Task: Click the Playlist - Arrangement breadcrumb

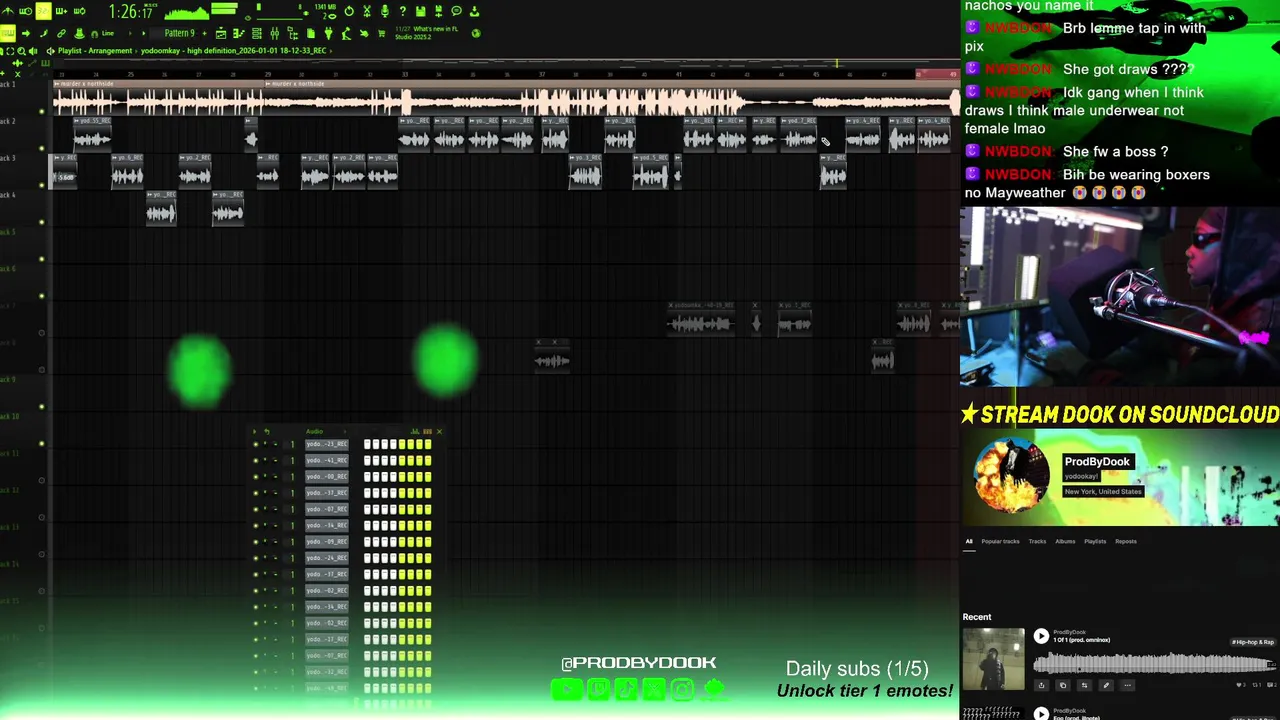Action: pyautogui.click(x=95, y=50)
